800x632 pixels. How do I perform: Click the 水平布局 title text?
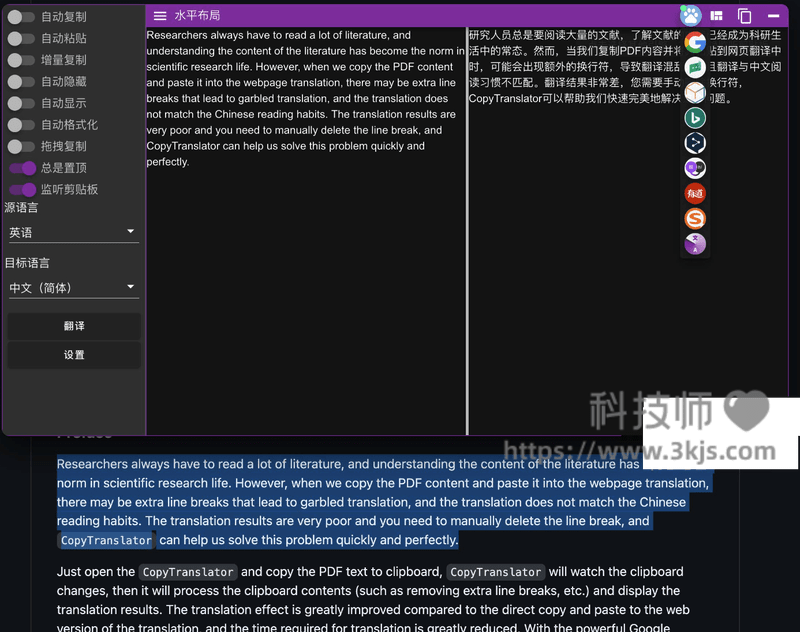click(197, 16)
